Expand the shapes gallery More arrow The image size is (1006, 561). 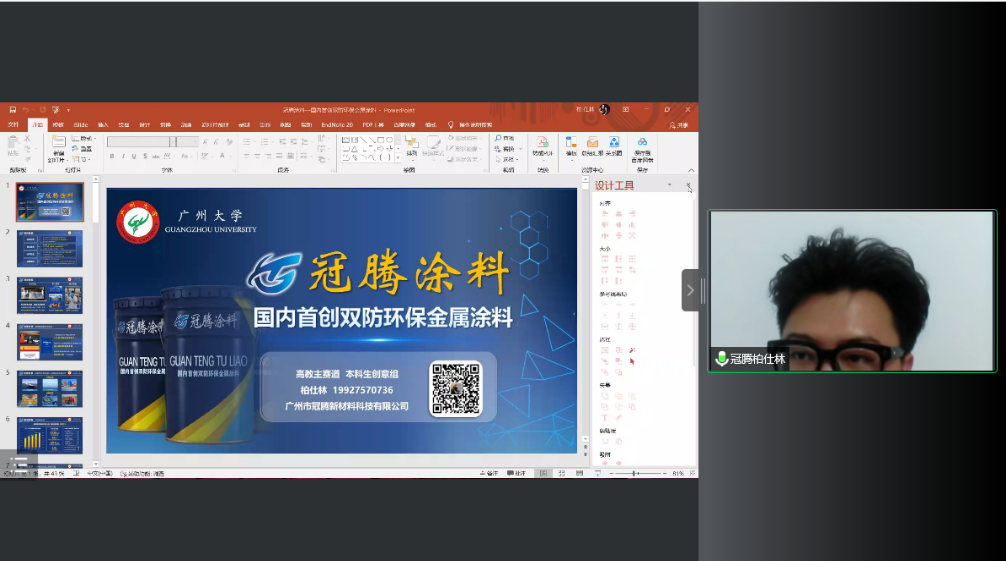398,157
